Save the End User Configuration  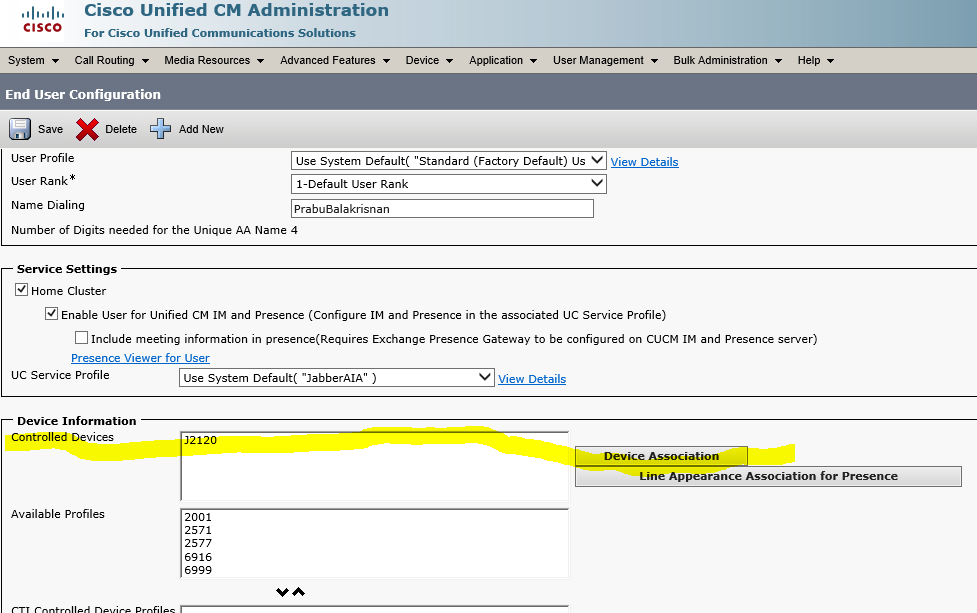click(x=35, y=129)
